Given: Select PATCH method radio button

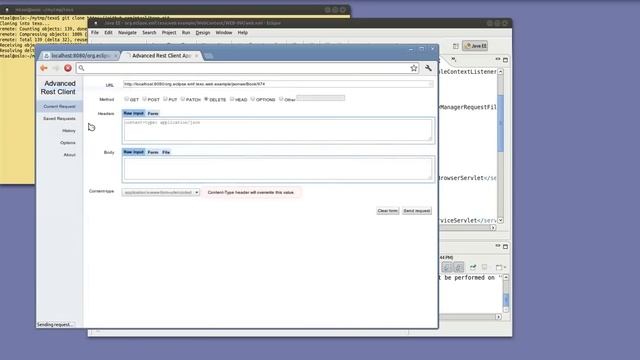Looking at the screenshot, I should (183, 99).
